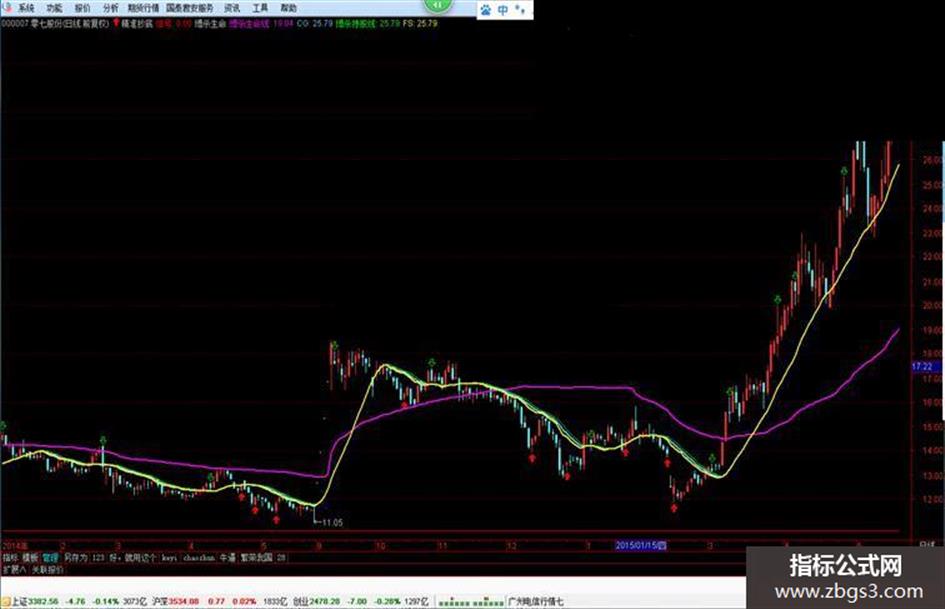Open the 分析 menu

[110, 8]
